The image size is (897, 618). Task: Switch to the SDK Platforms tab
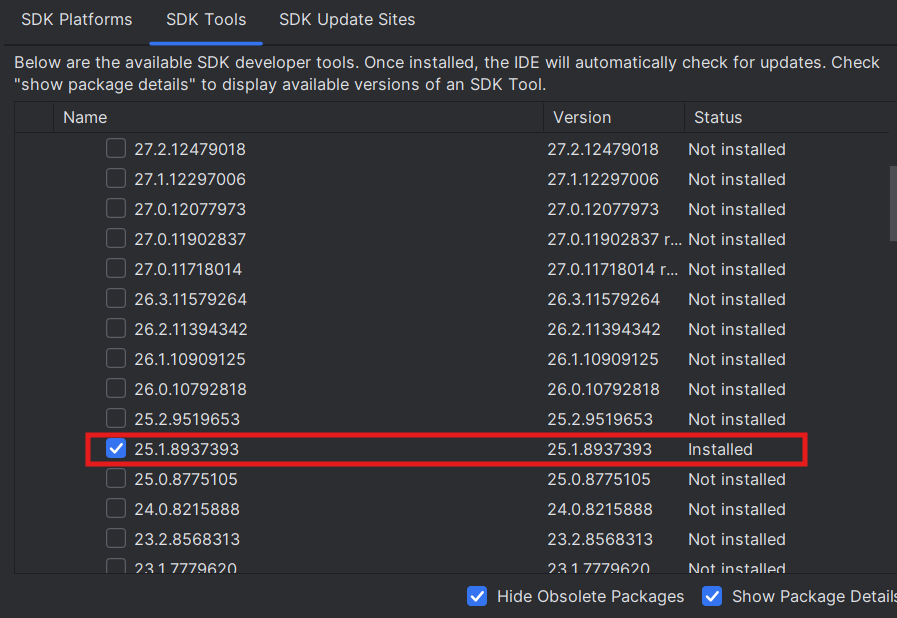[x=76, y=20]
